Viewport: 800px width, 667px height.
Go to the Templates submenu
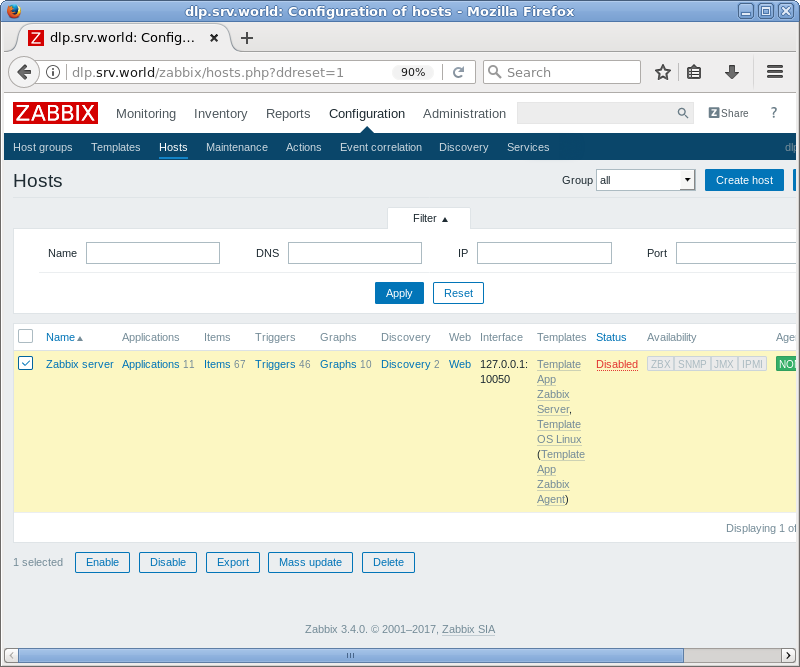tap(115, 147)
